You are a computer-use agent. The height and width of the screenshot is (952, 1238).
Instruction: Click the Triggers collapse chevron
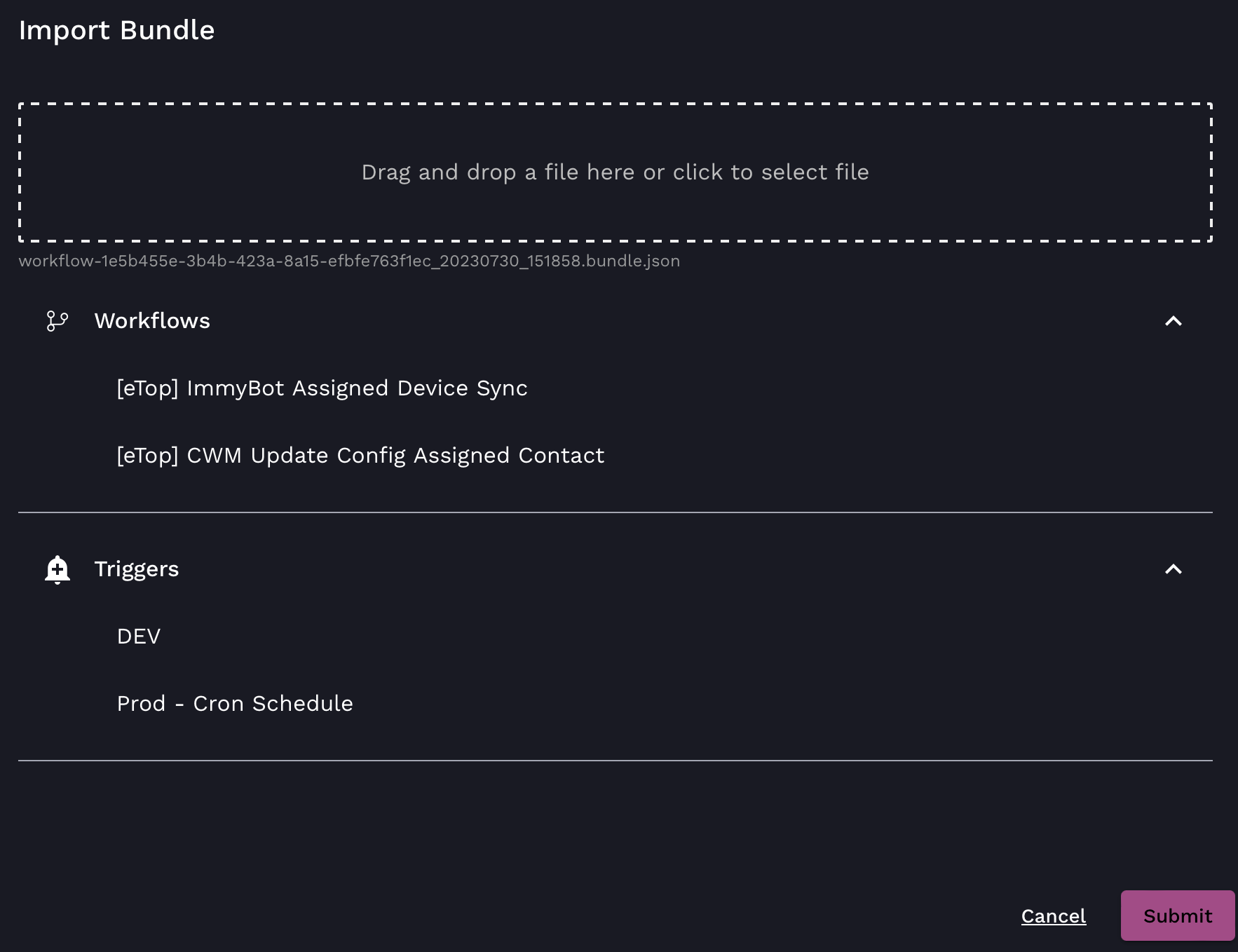click(x=1174, y=570)
